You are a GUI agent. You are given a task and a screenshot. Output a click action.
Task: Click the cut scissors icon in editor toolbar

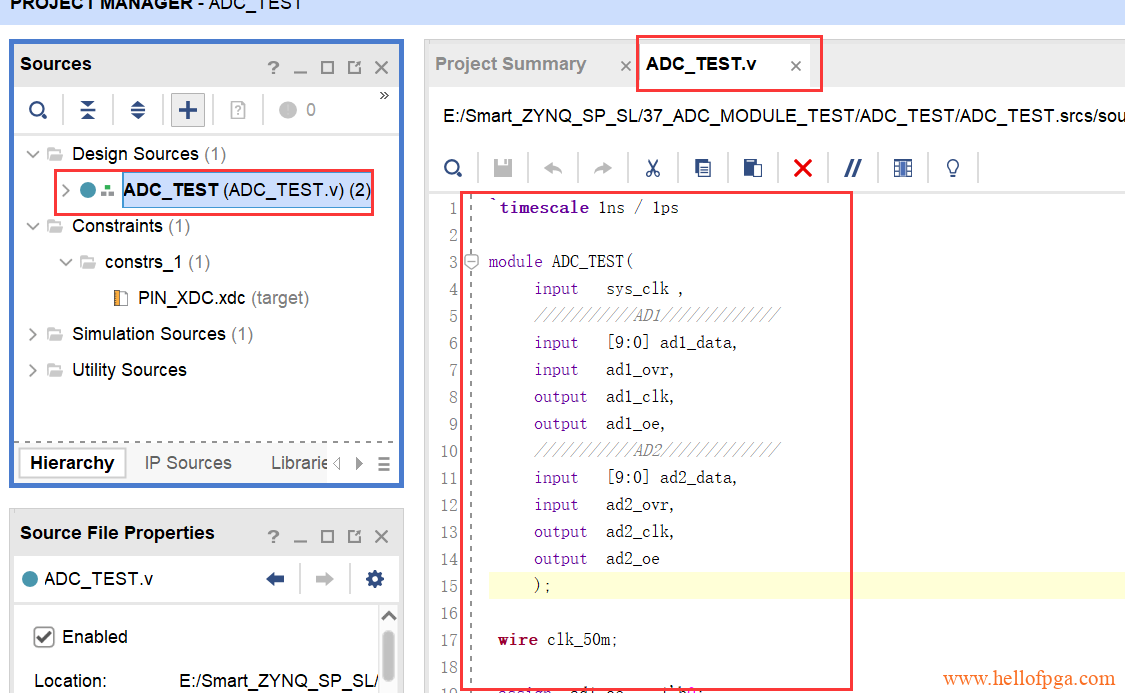[653, 168]
